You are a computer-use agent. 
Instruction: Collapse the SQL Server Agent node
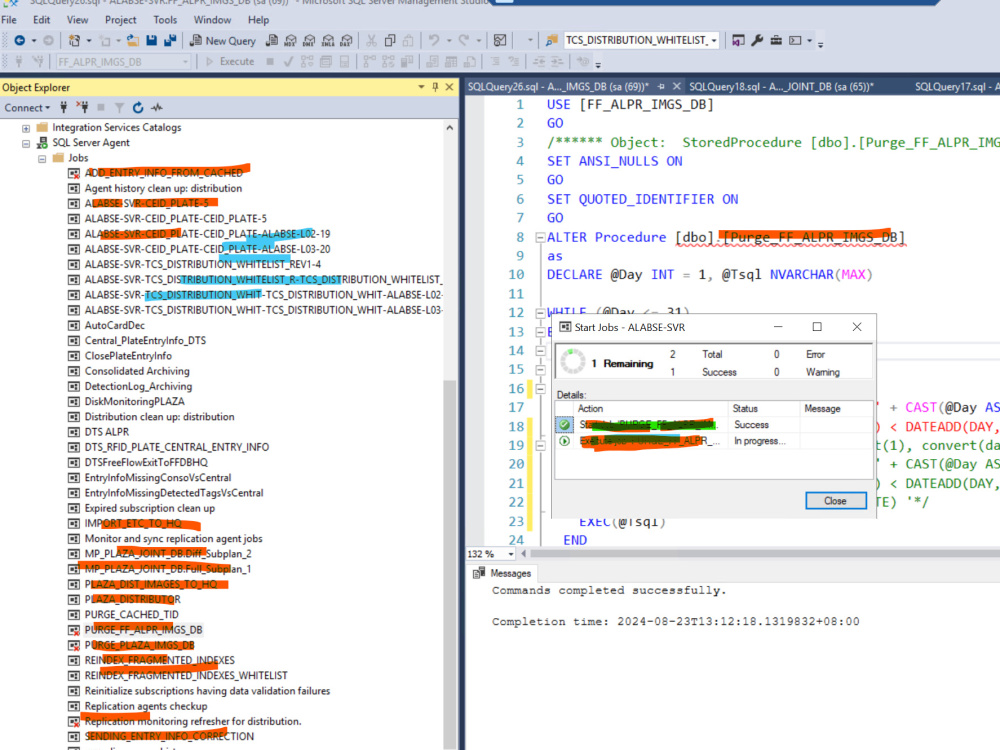(x=26, y=143)
